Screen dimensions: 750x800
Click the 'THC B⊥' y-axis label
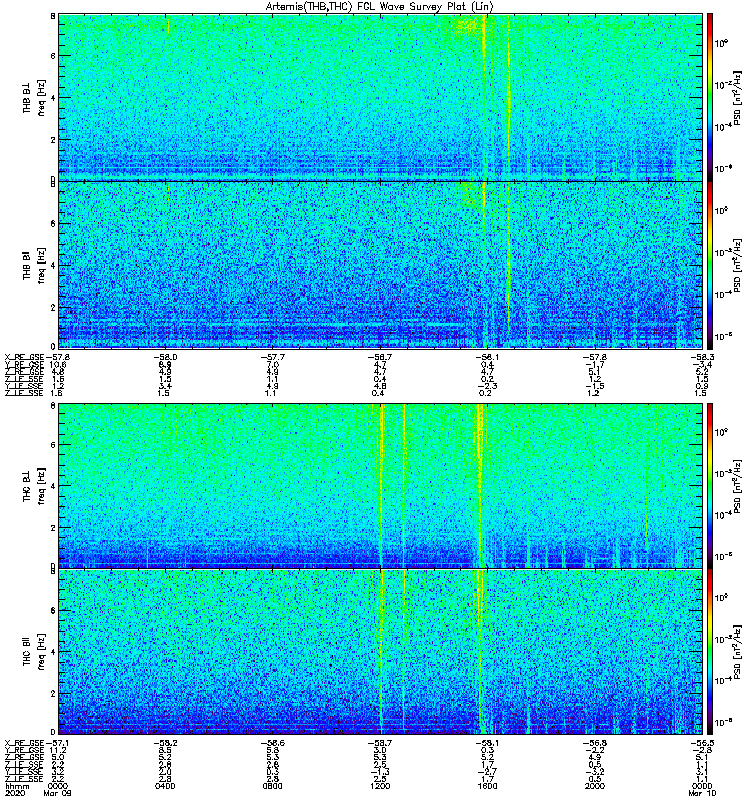[27, 486]
